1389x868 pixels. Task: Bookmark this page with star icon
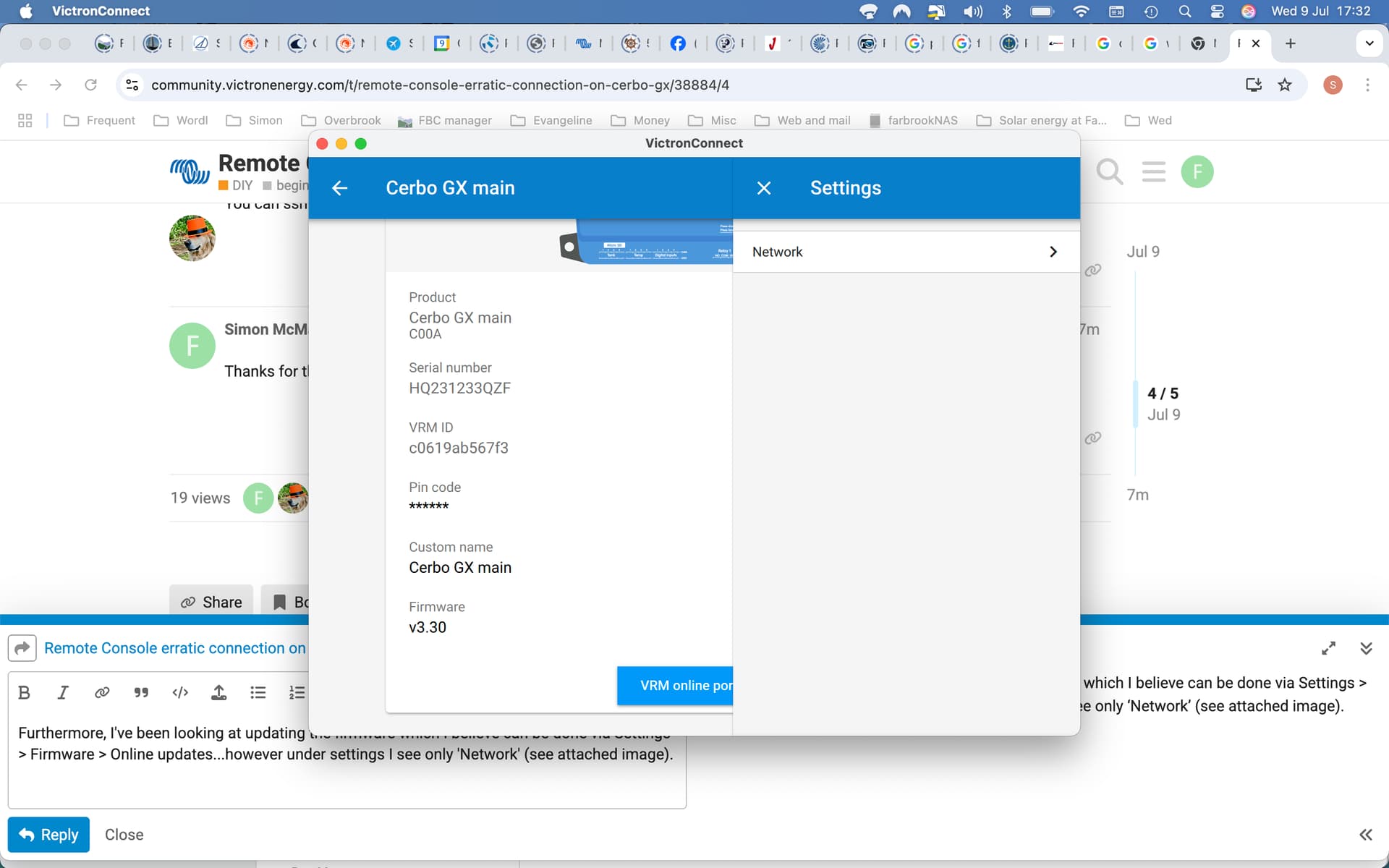1285,85
